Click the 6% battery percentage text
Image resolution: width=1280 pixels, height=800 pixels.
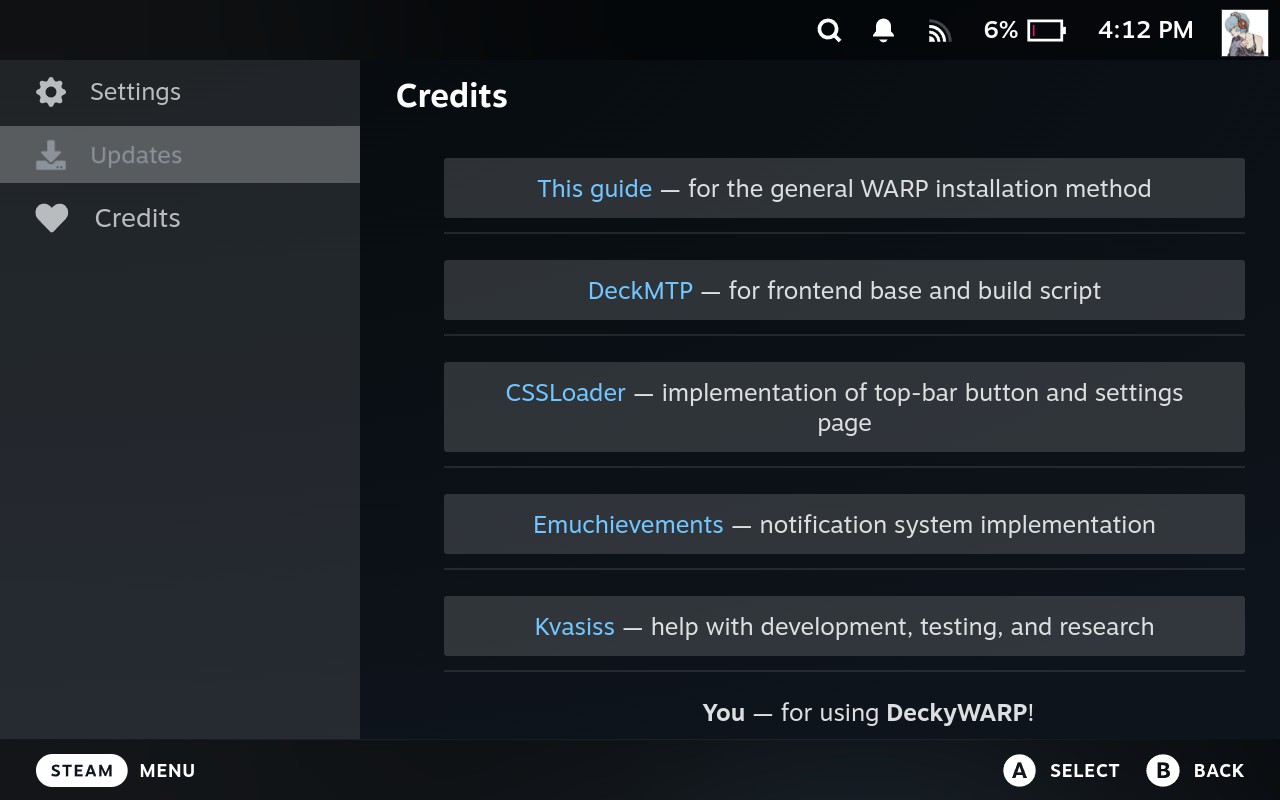[x=1000, y=31]
